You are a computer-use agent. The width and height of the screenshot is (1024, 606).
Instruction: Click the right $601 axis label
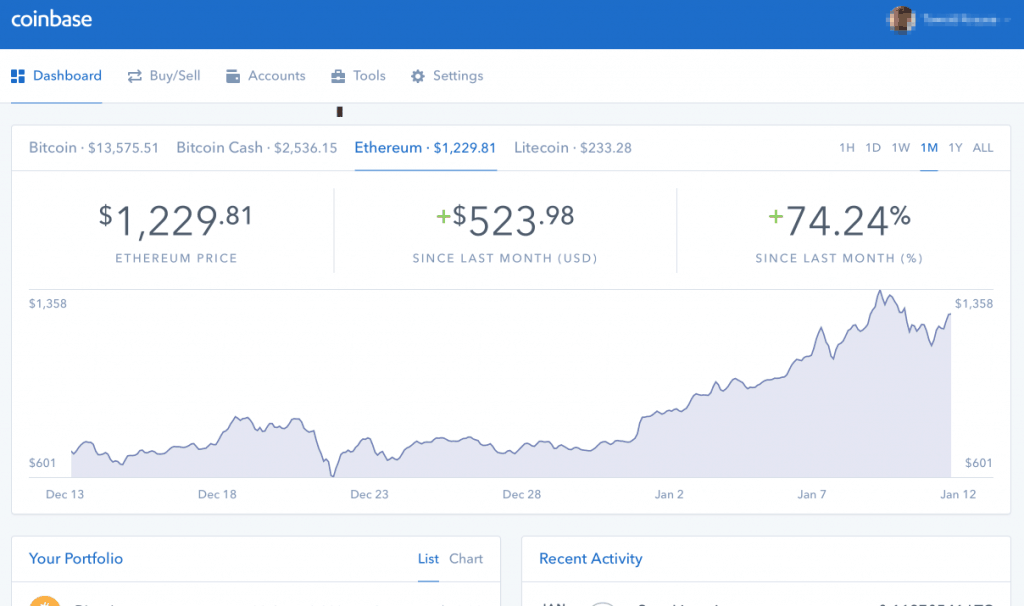979,463
